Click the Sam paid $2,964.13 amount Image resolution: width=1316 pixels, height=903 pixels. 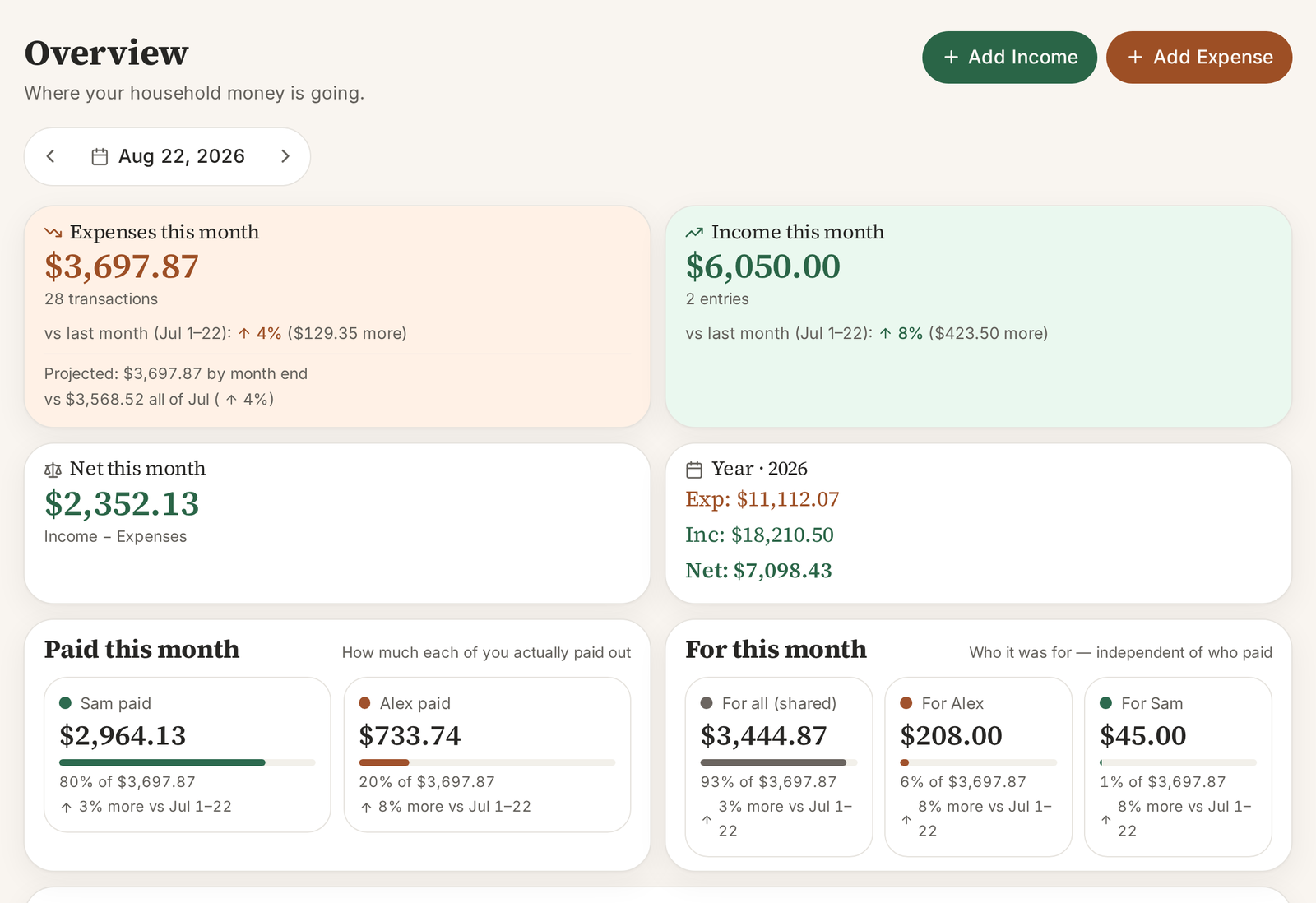click(123, 735)
